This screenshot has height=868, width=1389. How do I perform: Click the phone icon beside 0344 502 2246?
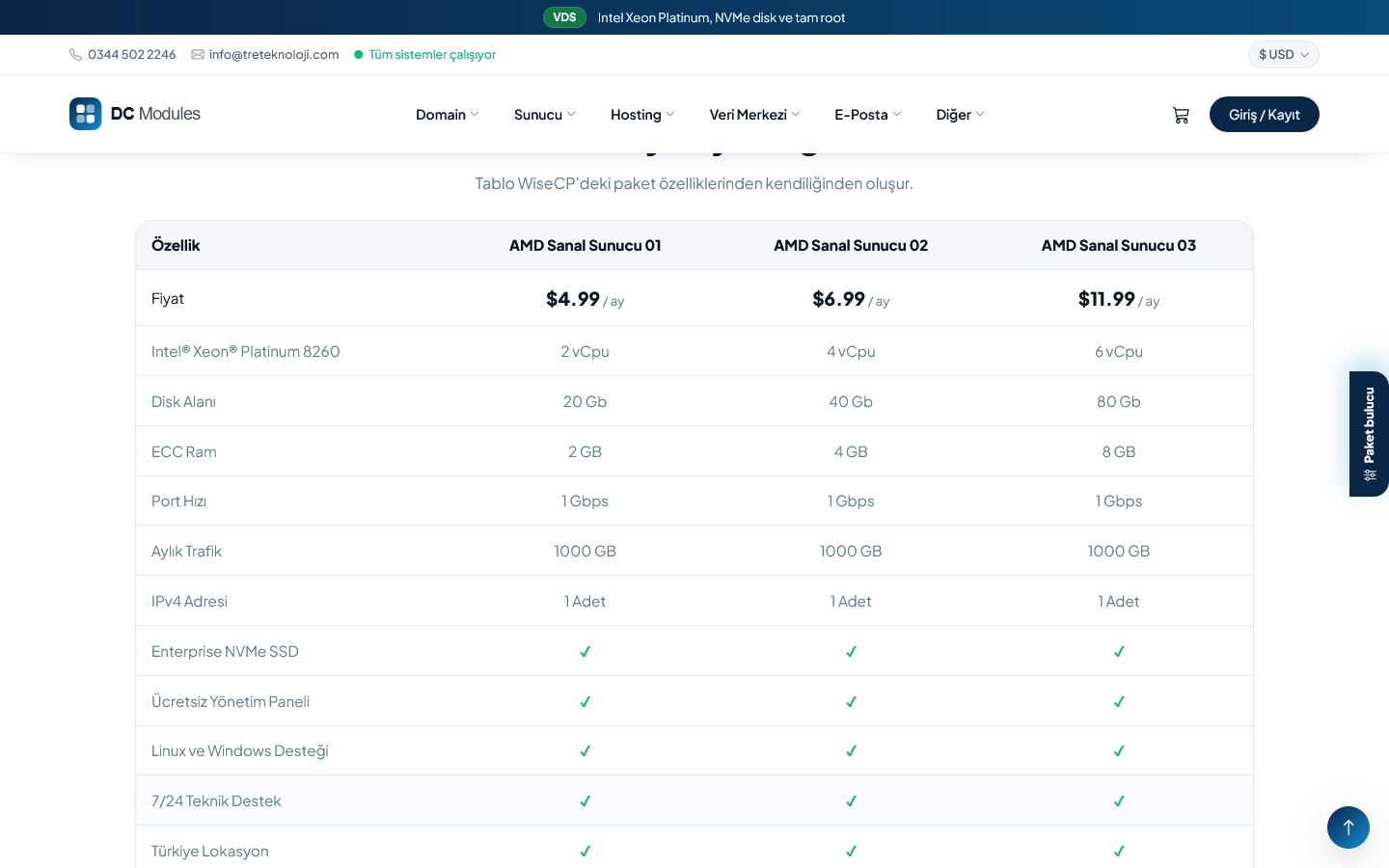75,55
